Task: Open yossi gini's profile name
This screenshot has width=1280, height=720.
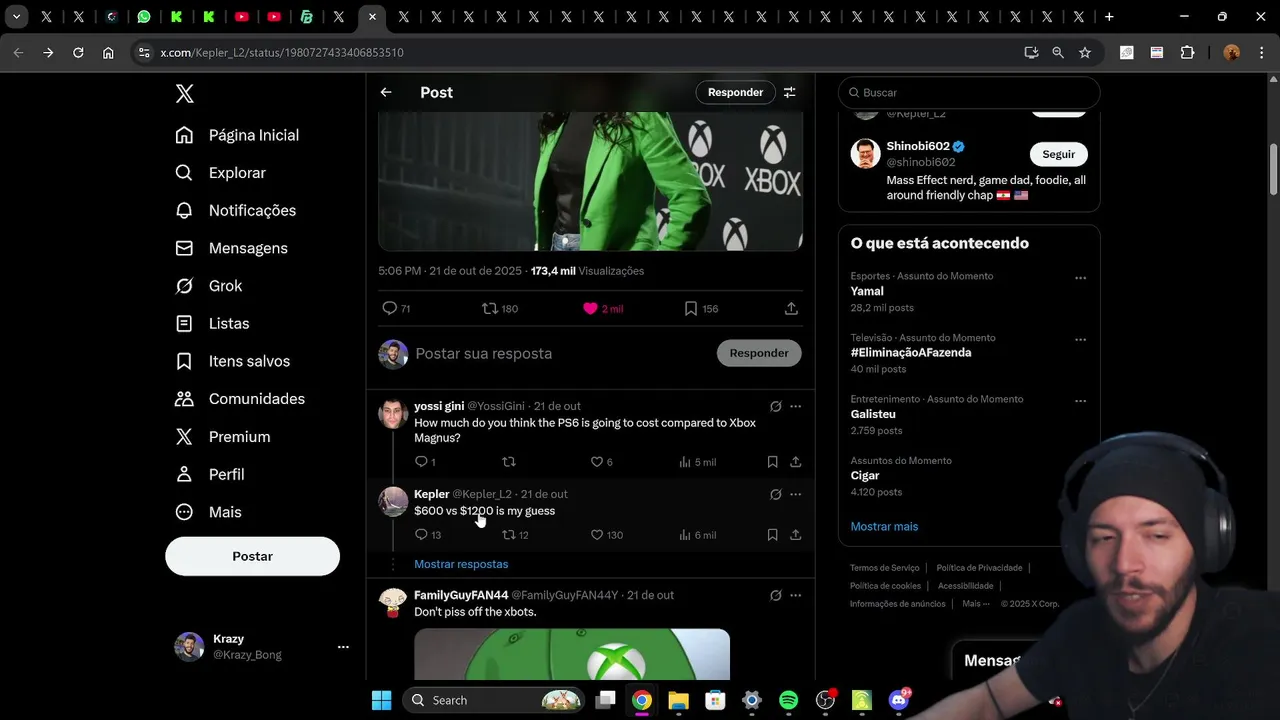Action: (x=439, y=406)
